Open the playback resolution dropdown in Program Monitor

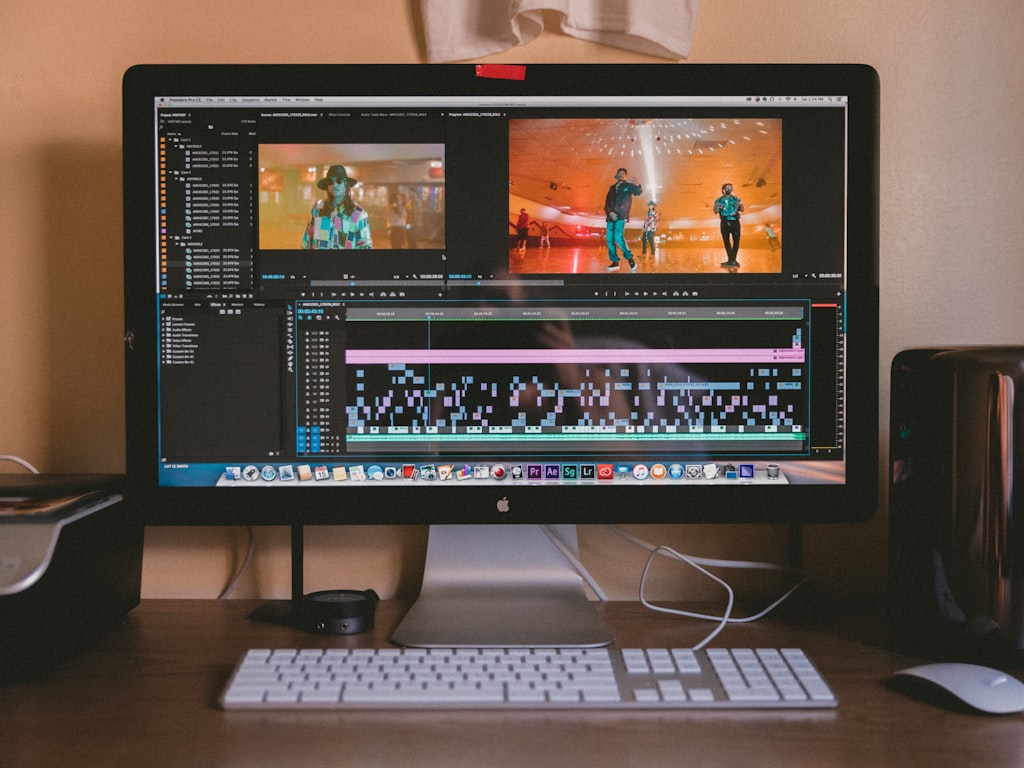tap(800, 275)
